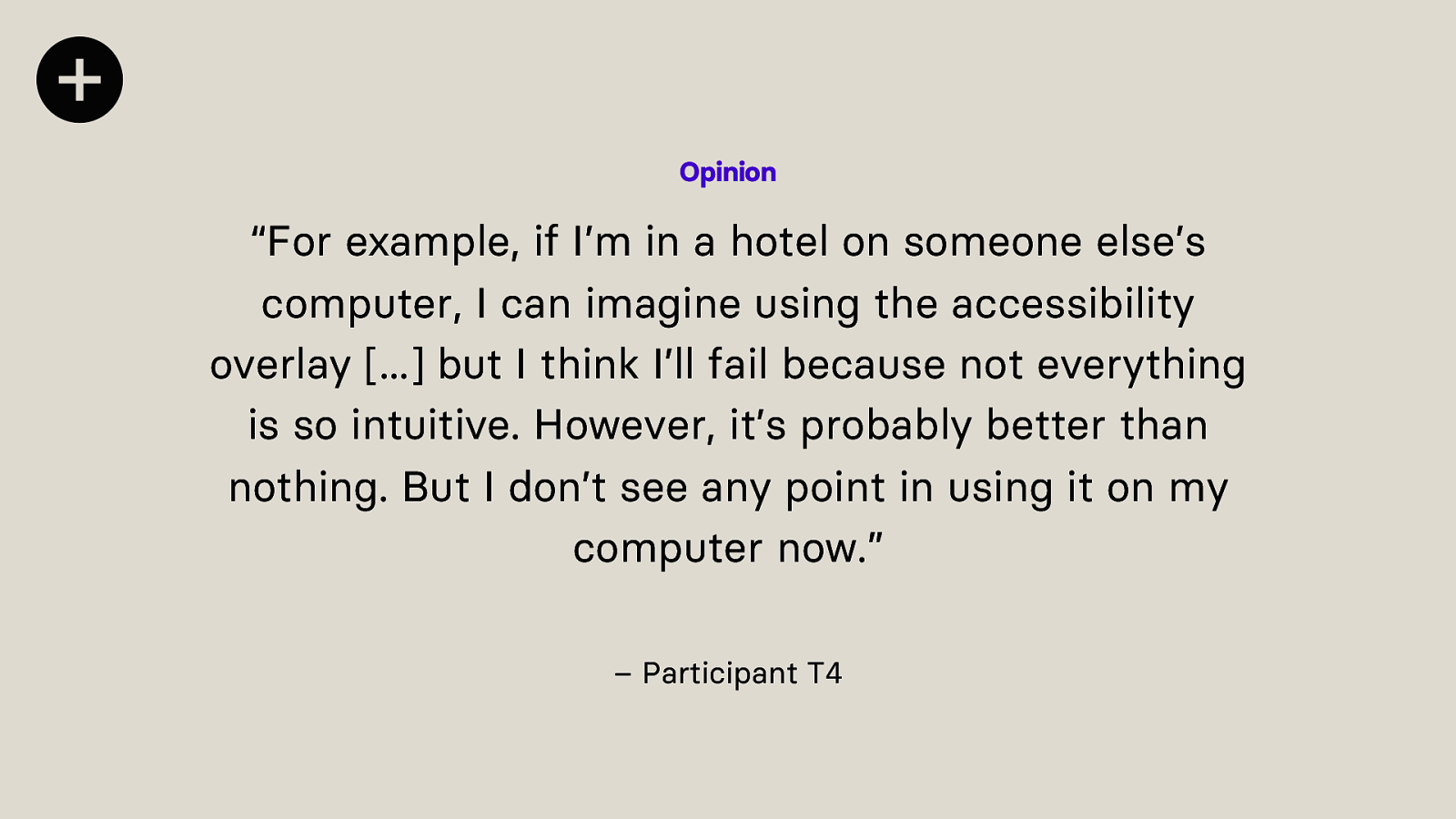This screenshot has width=1456, height=819.
Task: Click the "T4" participant identifier
Action: [x=824, y=673]
